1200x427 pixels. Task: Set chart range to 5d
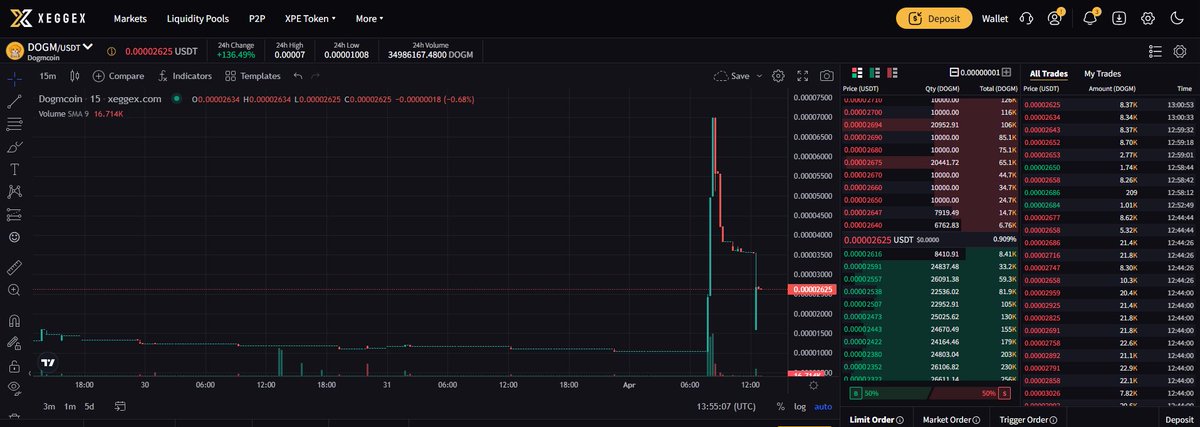[x=89, y=406]
